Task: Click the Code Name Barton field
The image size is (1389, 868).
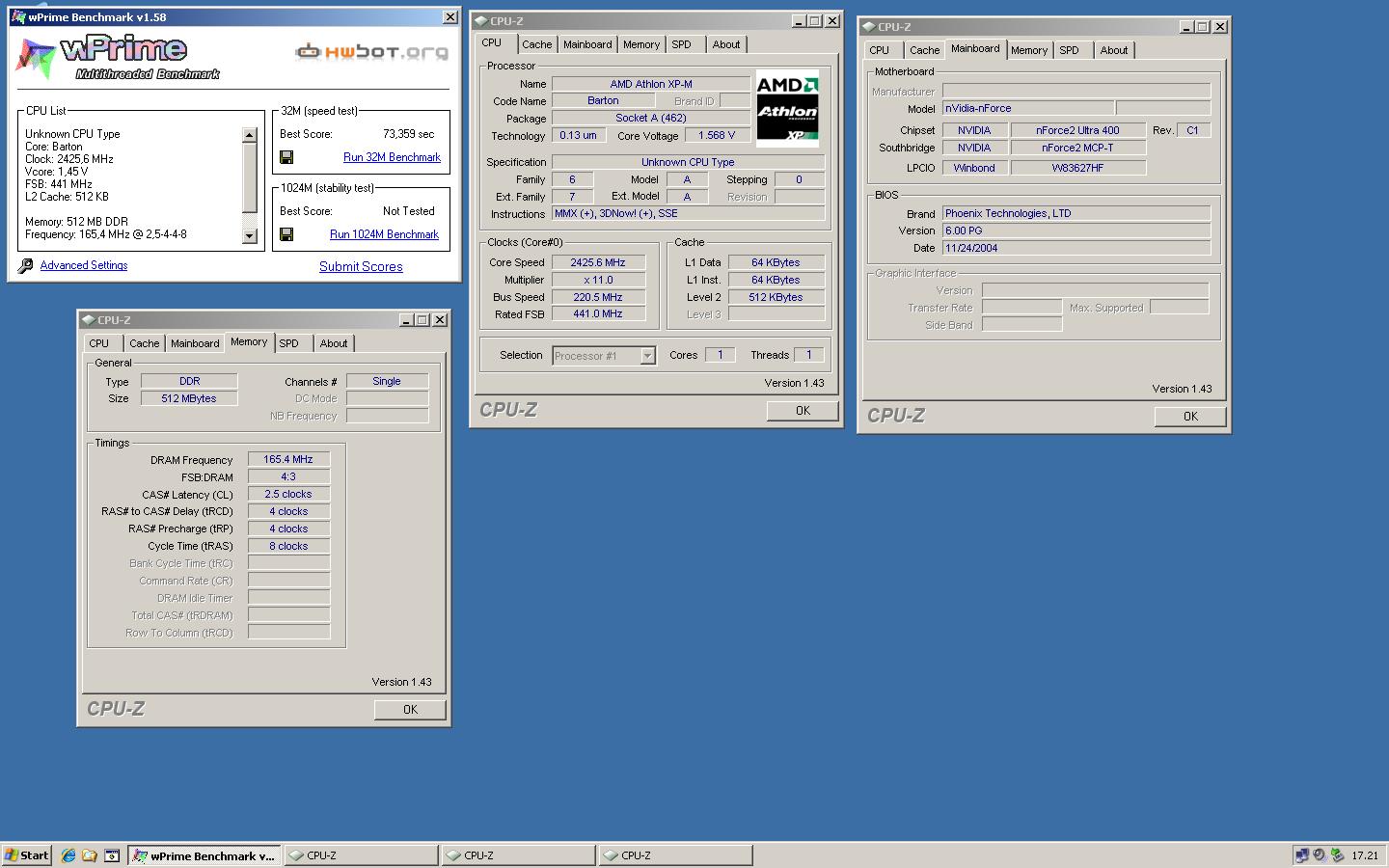Action: point(603,100)
